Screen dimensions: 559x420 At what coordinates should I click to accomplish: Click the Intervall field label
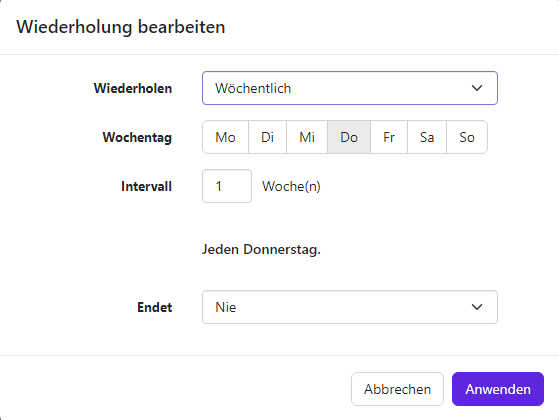pyautogui.click(x=147, y=186)
